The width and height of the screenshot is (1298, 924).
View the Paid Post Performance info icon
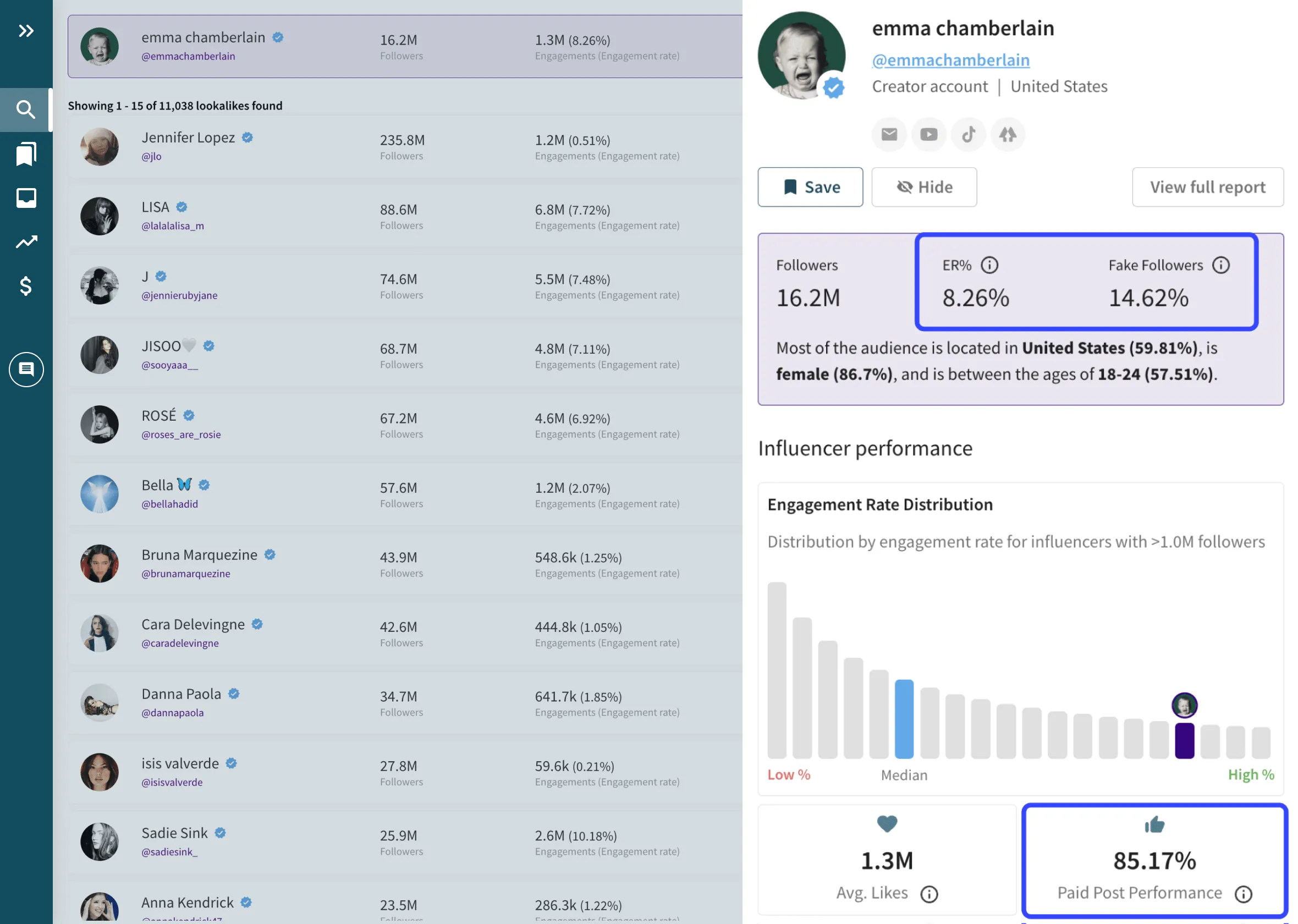click(1244, 894)
